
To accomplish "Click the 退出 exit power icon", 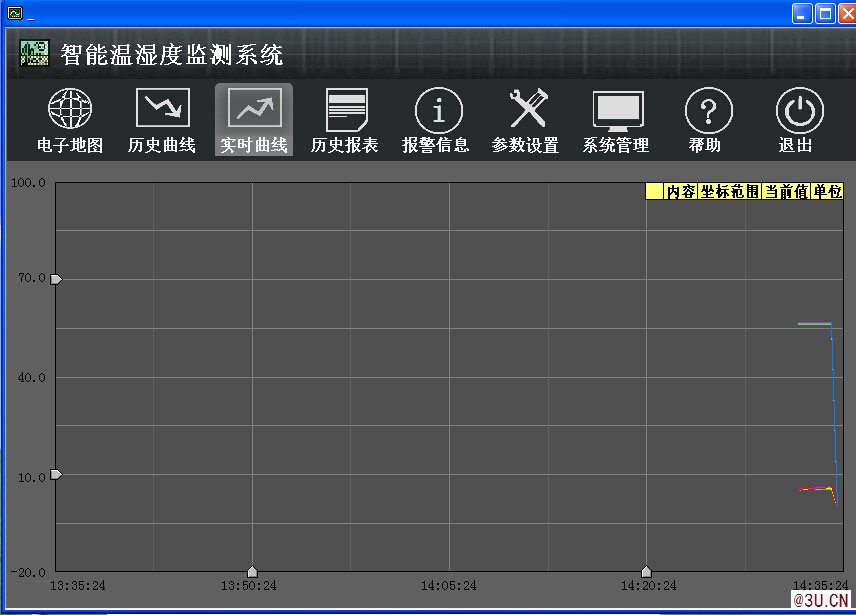I will [799, 110].
